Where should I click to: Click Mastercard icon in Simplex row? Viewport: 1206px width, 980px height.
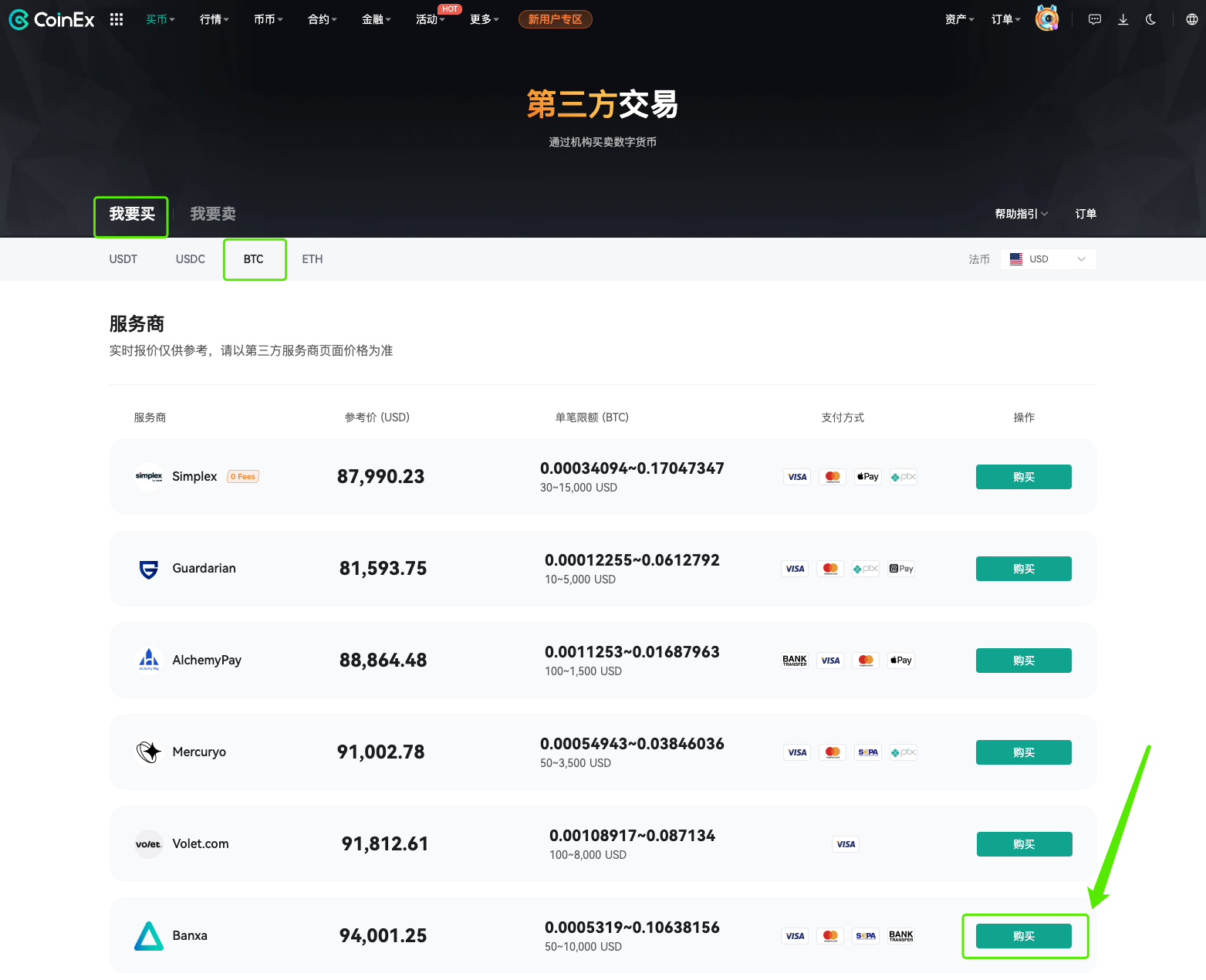click(x=833, y=477)
